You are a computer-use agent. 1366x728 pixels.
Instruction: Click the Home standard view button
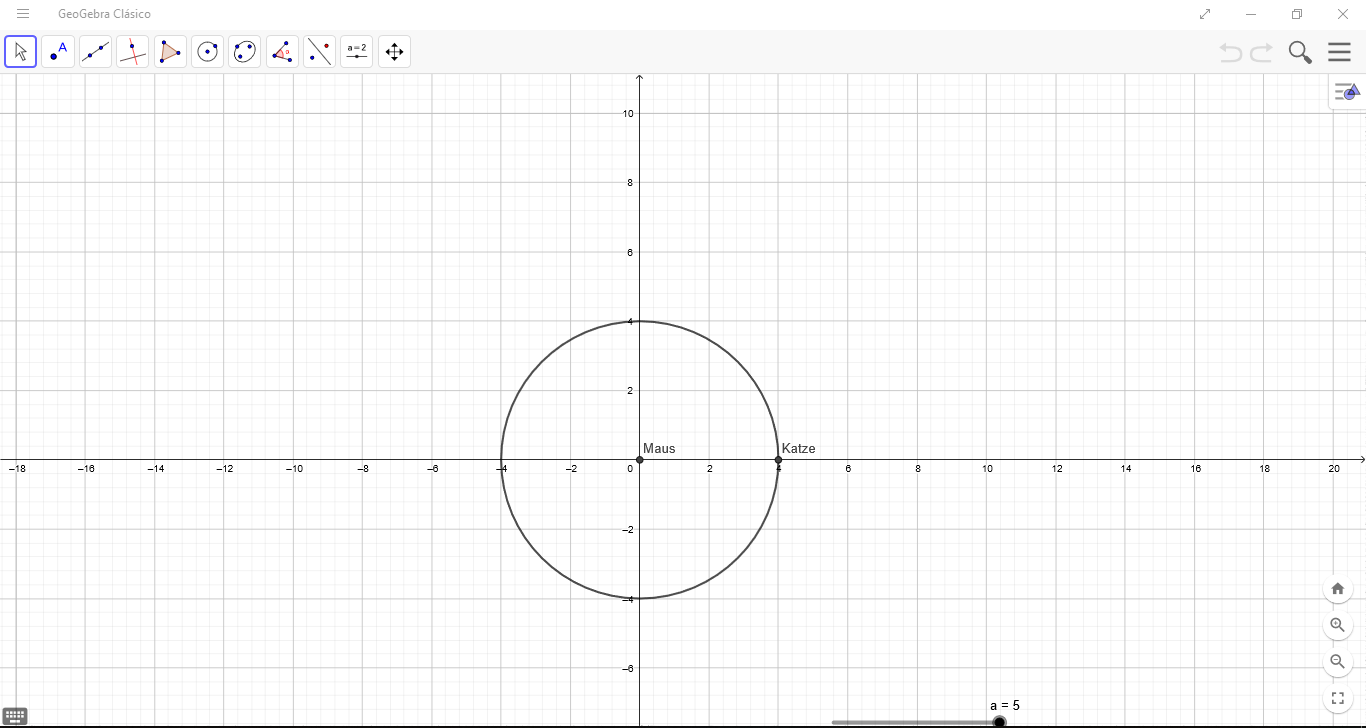point(1338,588)
